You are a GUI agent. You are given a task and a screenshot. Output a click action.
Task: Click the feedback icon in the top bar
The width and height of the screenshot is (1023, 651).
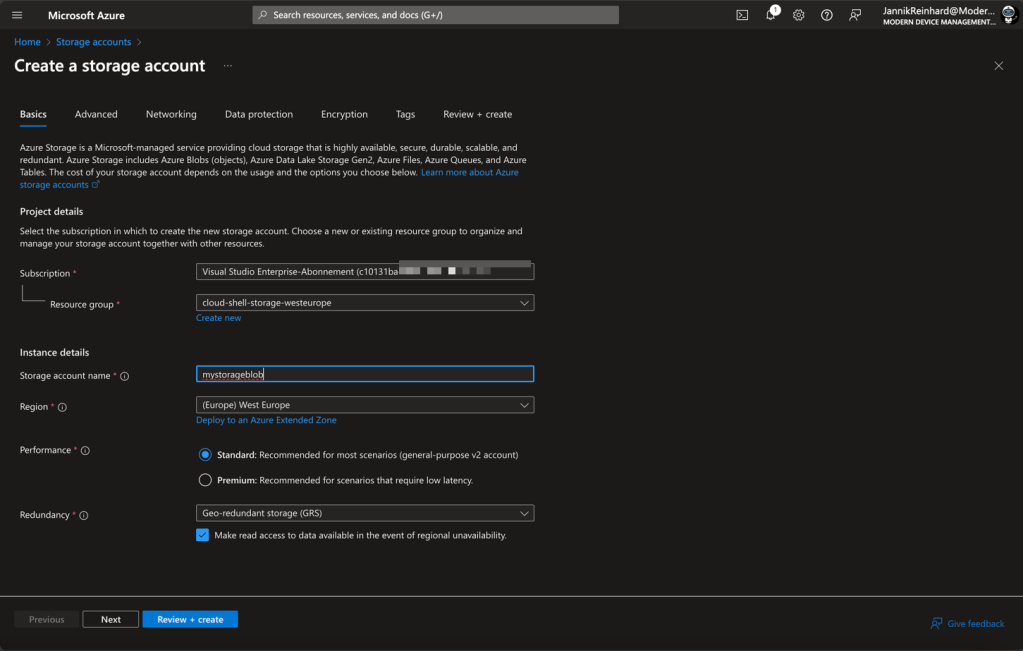coord(854,15)
